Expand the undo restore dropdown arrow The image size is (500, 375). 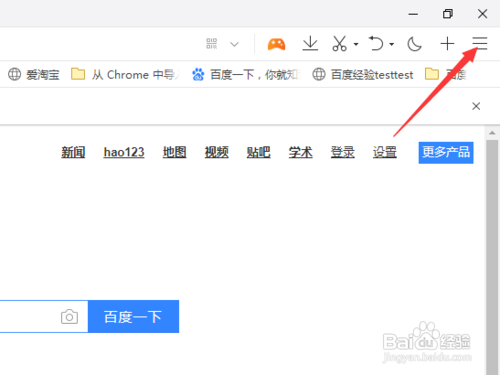click(x=392, y=44)
